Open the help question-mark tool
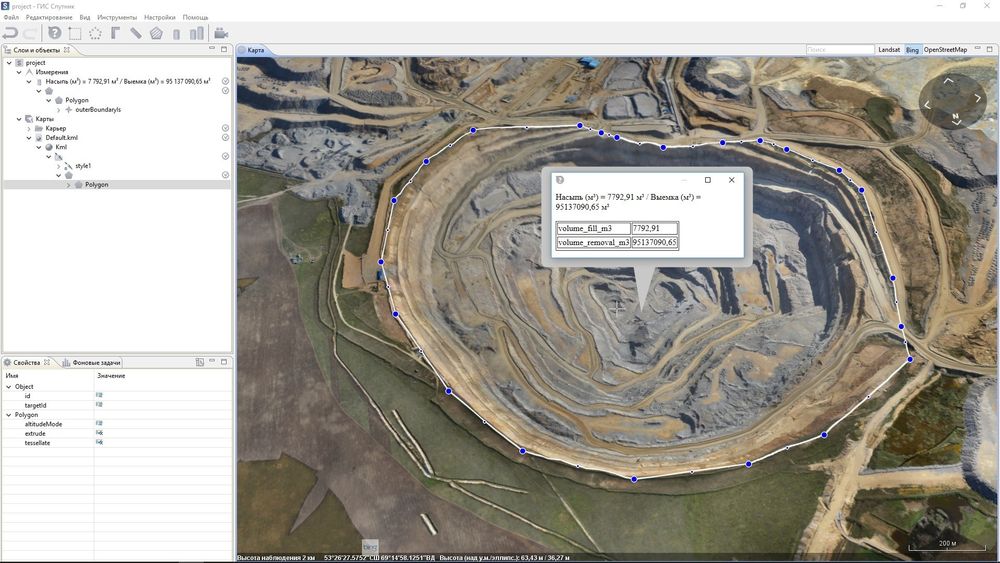Screen dimensions: 1000x563 [55, 33]
